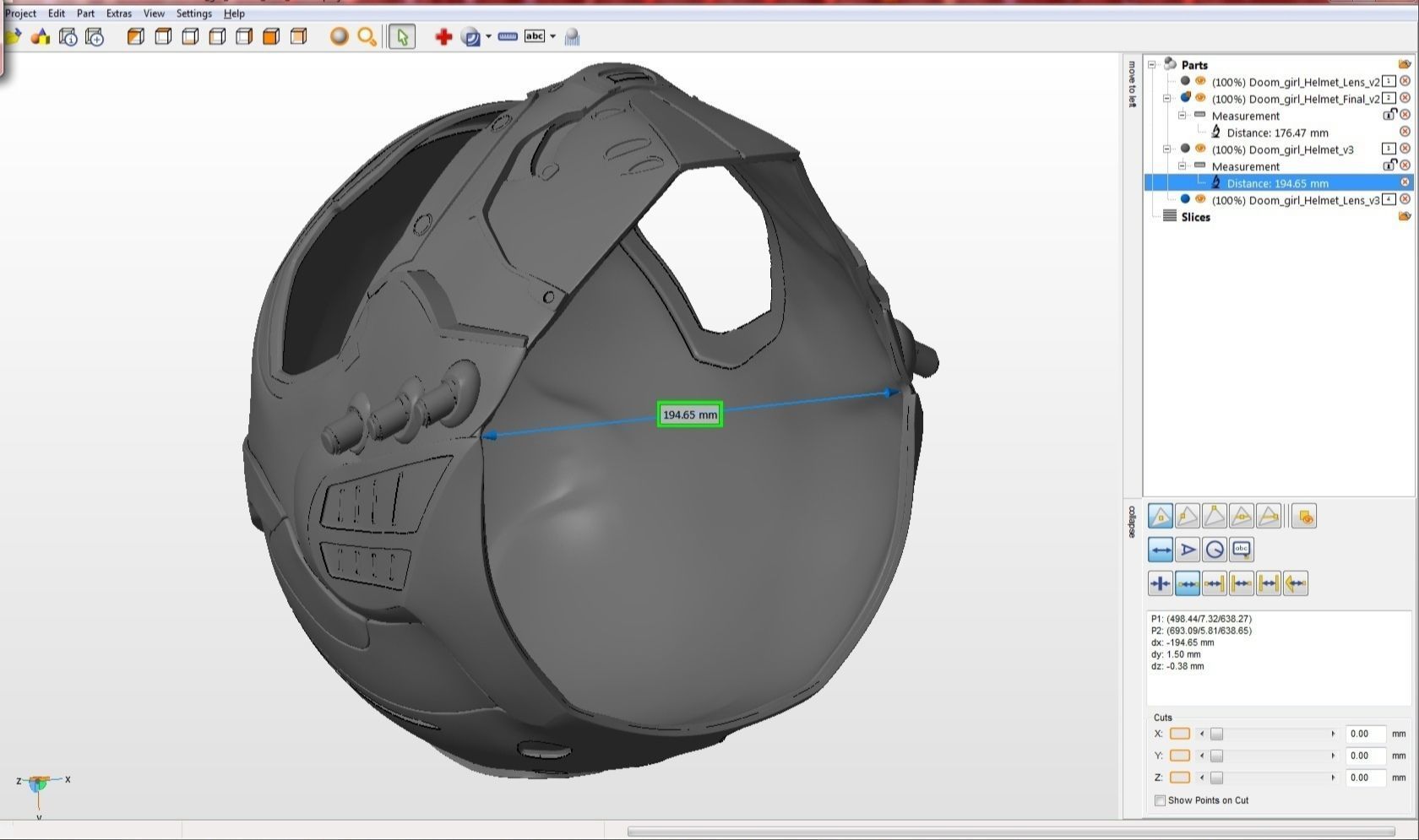Click the ruler measurement icon in the toolbar
The width and height of the screenshot is (1419, 840).
pos(508,36)
